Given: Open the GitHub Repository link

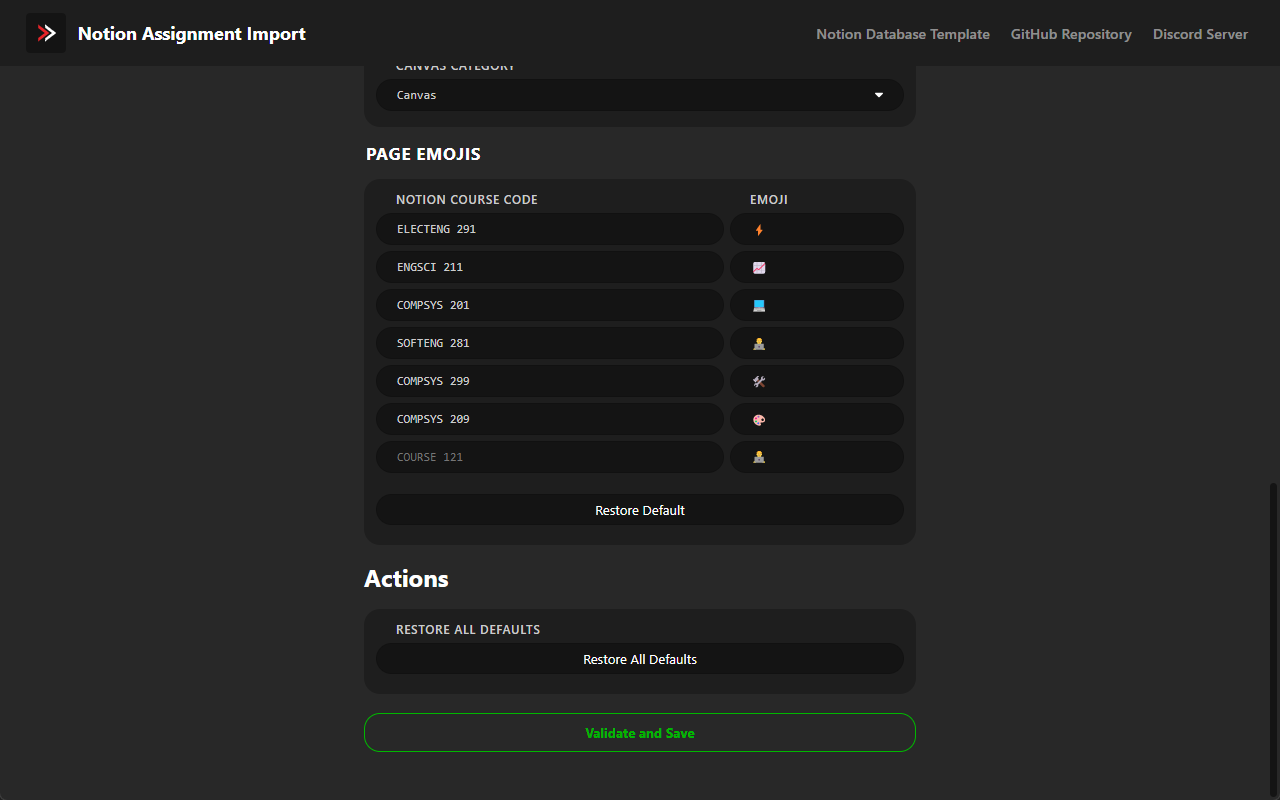Looking at the screenshot, I should (x=1071, y=34).
